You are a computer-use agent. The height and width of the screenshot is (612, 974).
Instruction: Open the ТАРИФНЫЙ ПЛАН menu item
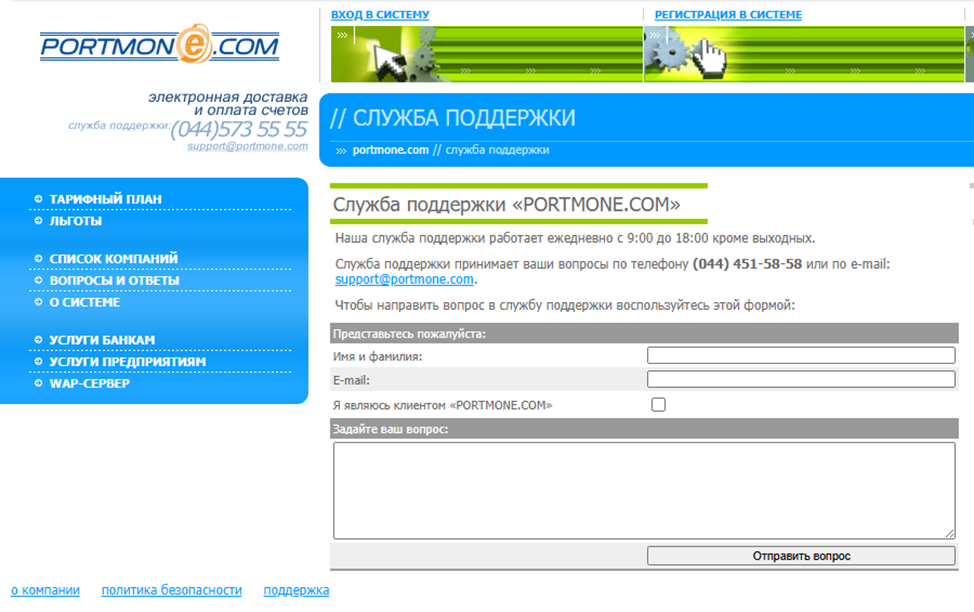coord(105,199)
